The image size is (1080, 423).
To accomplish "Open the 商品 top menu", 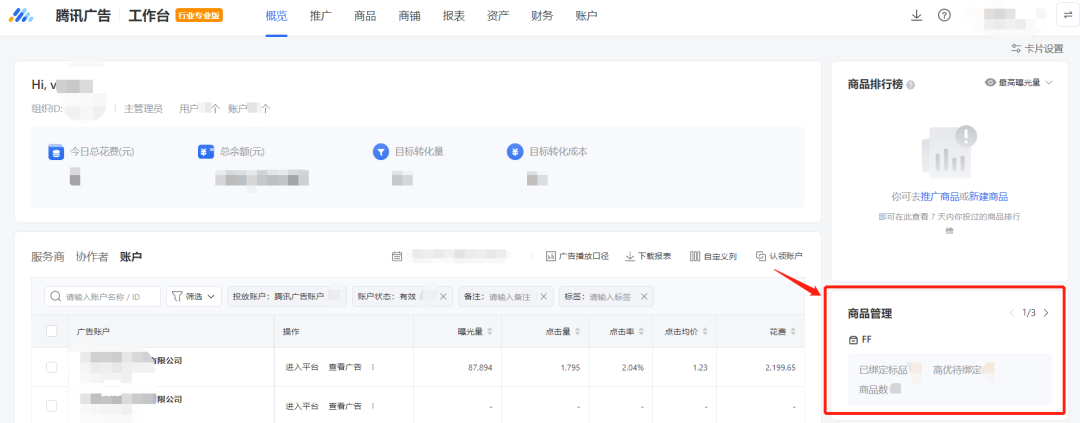I will (x=365, y=16).
